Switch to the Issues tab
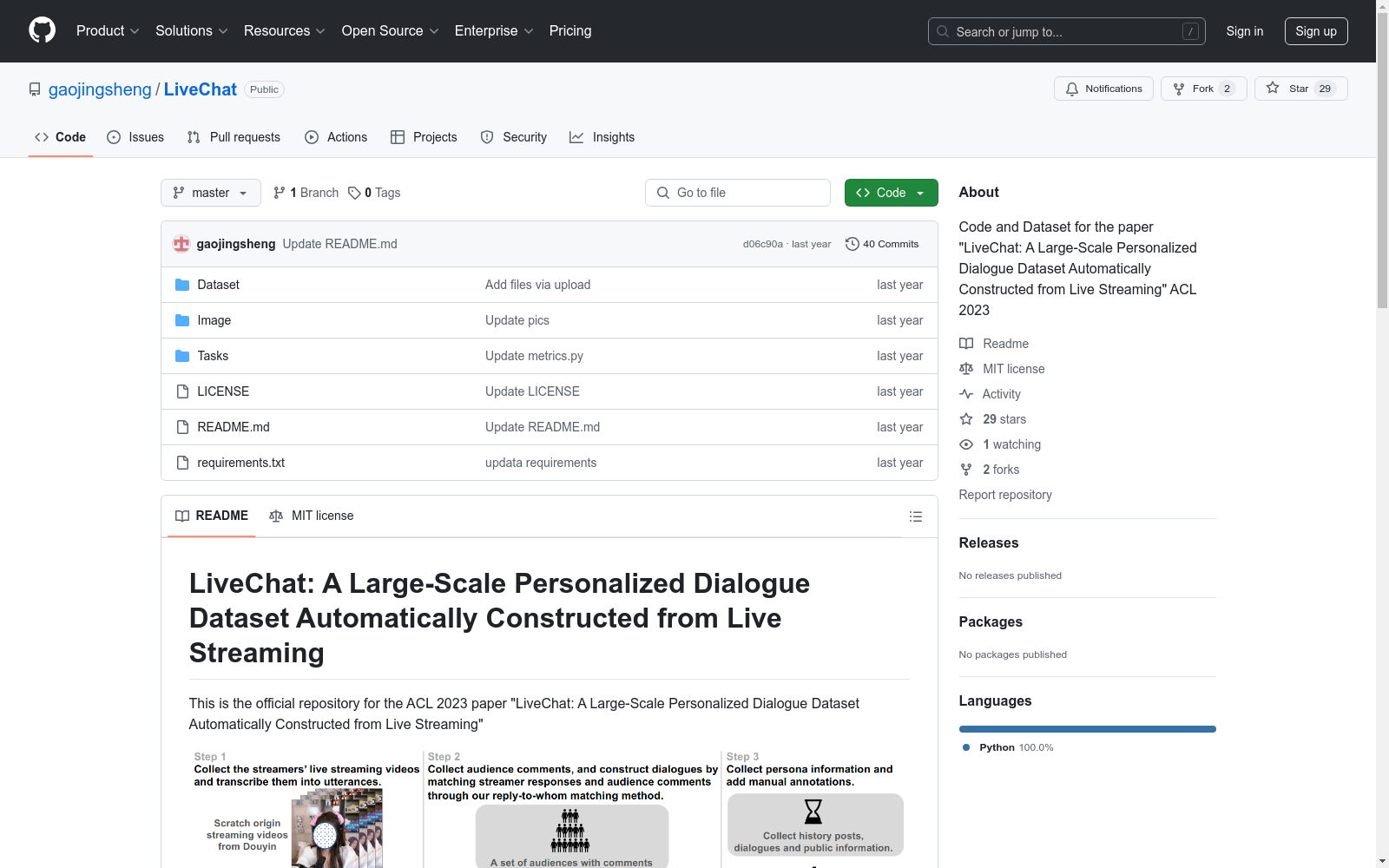Screen dimensions: 1389x868 click(135, 137)
